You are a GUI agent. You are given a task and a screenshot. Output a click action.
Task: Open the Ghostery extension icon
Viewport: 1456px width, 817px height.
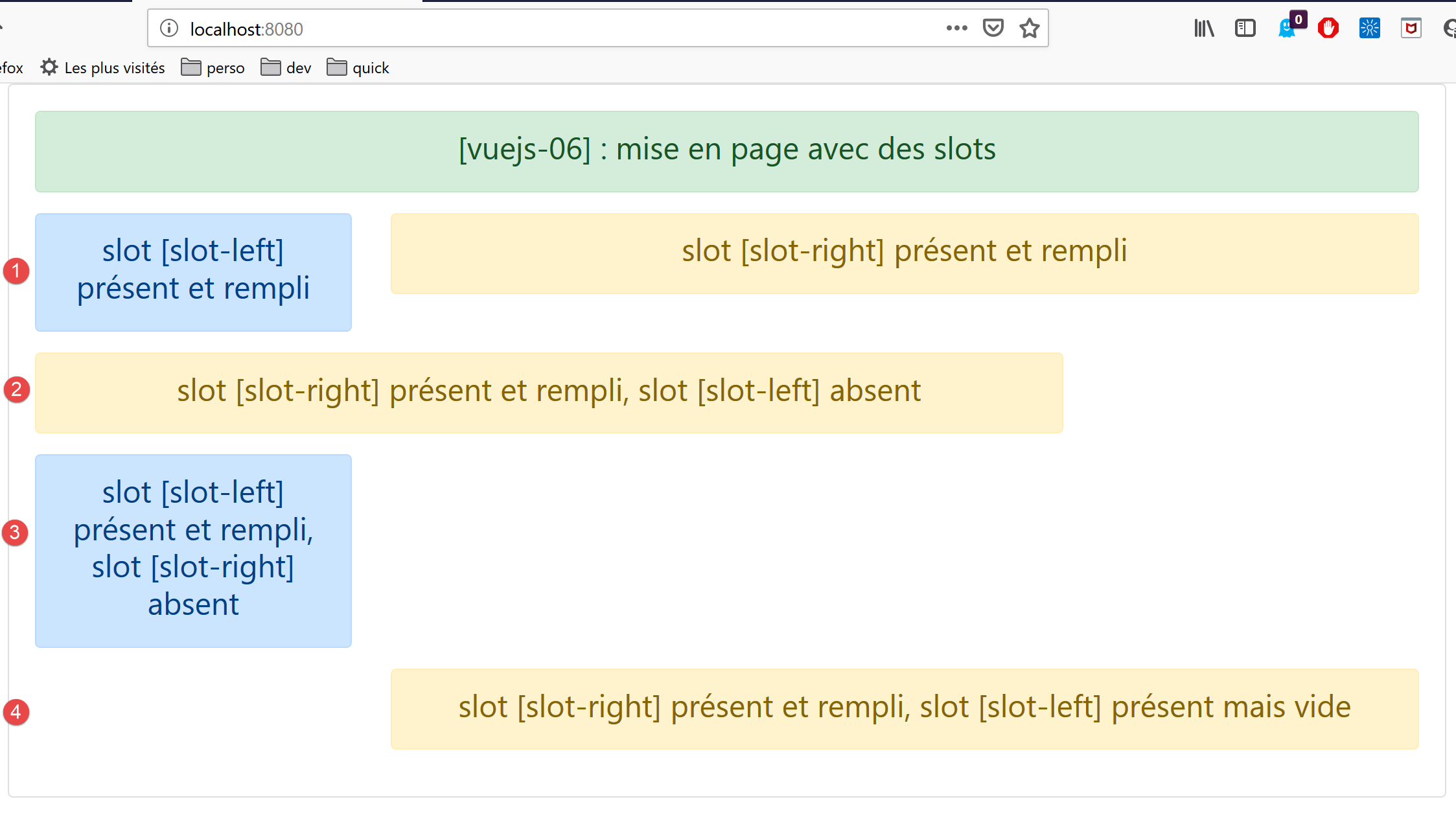coord(1287,29)
